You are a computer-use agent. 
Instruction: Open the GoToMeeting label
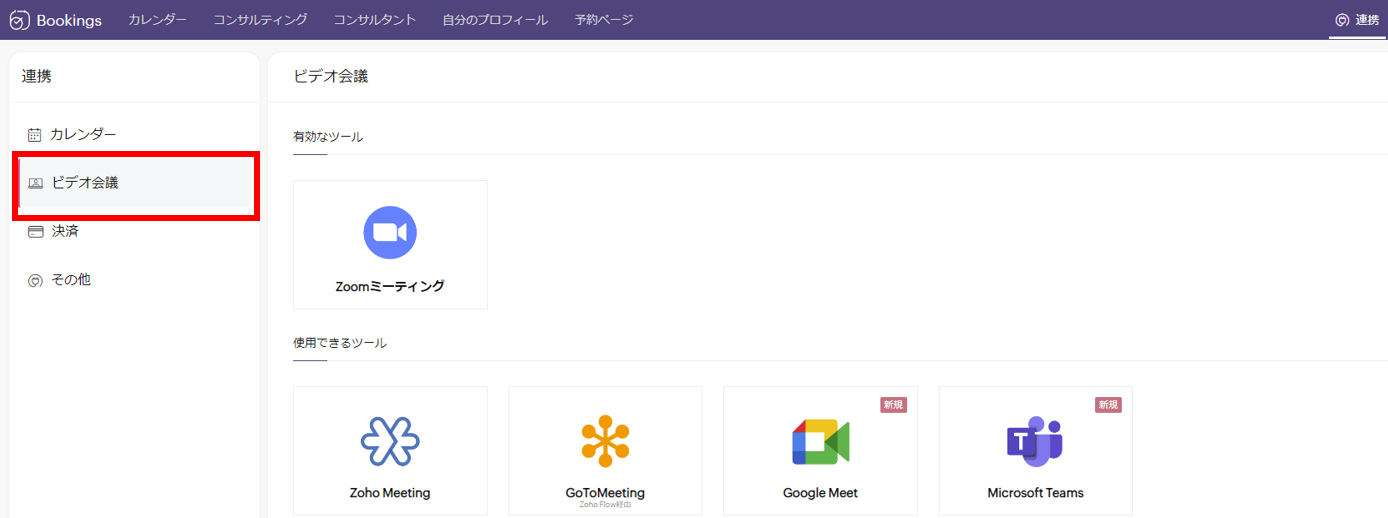coord(605,493)
